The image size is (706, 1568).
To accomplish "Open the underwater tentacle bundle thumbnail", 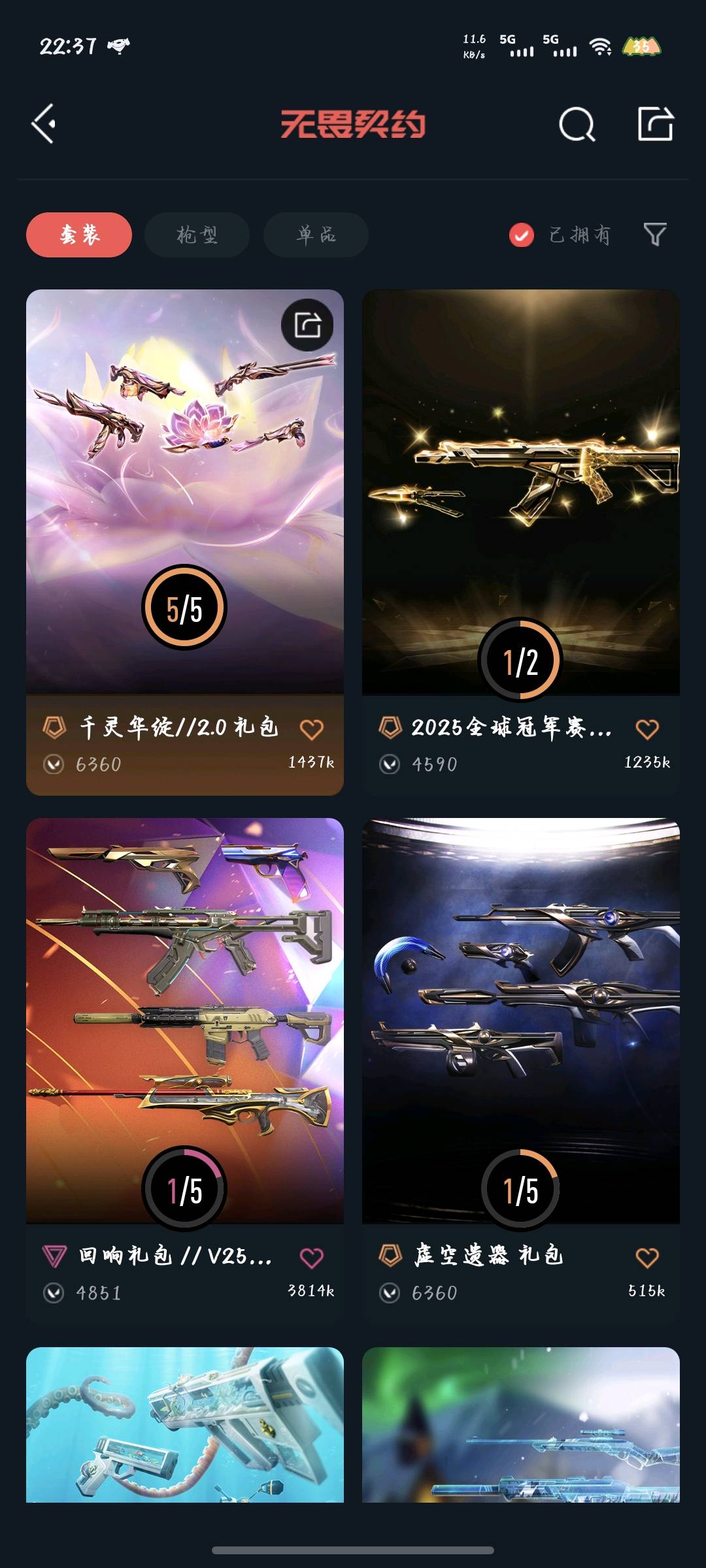I will pos(185,1424).
